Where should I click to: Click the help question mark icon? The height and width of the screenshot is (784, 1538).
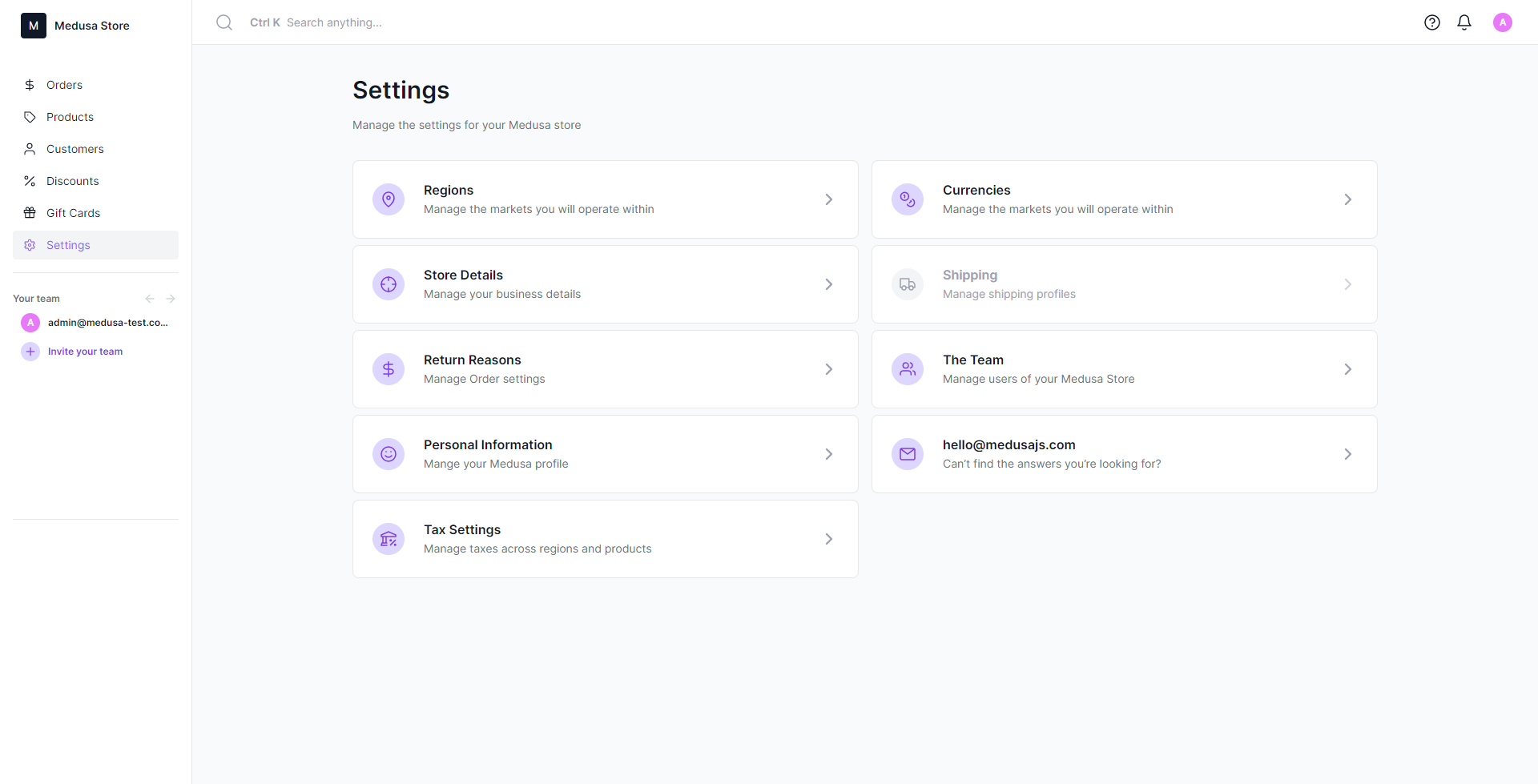(x=1433, y=22)
